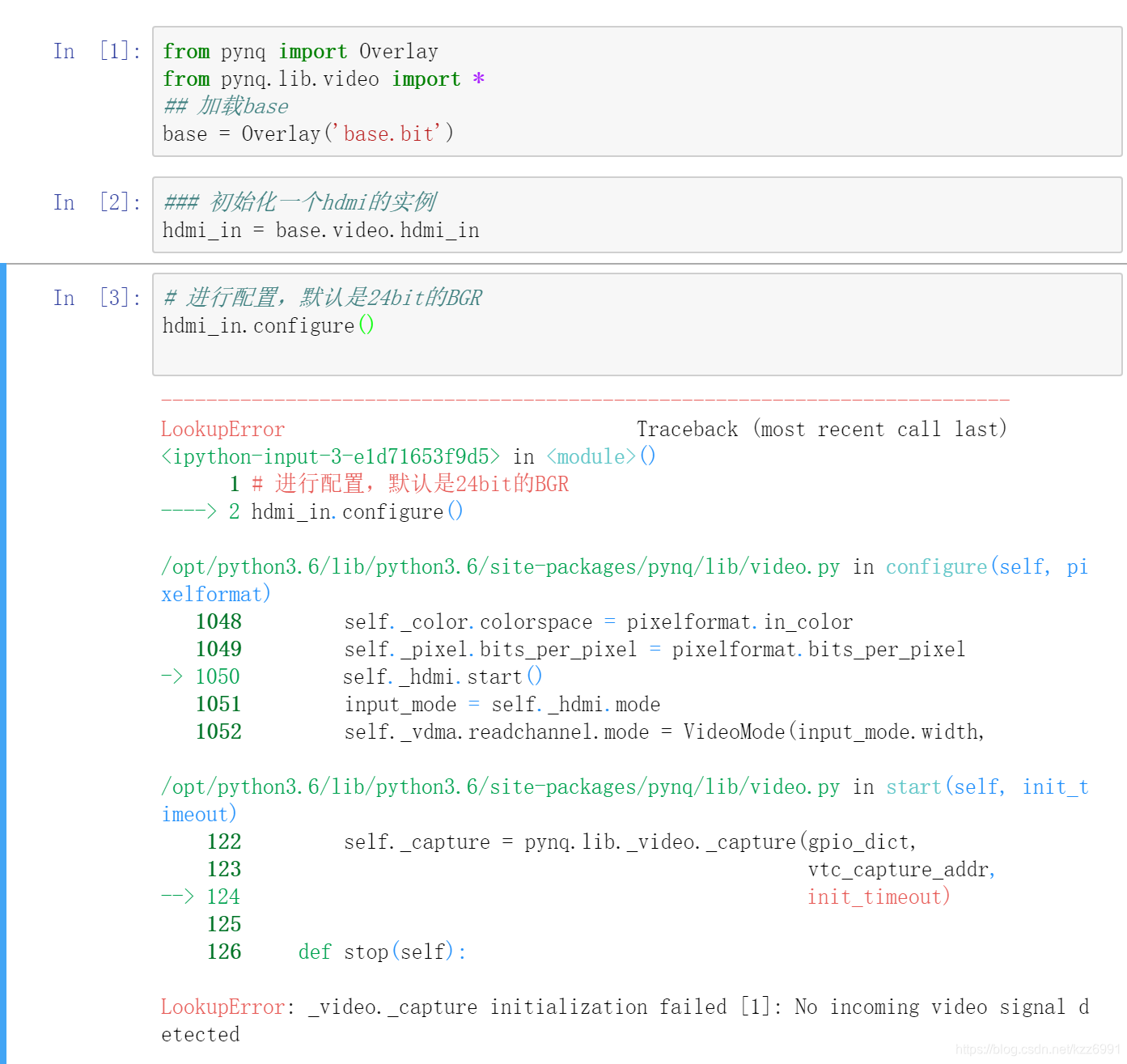Image resolution: width=1127 pixels, height=1064 pixels.
Task: Click traceback arrow line '----> 2 hdmi_in.configure()'
Action: (x=311, y=512)
